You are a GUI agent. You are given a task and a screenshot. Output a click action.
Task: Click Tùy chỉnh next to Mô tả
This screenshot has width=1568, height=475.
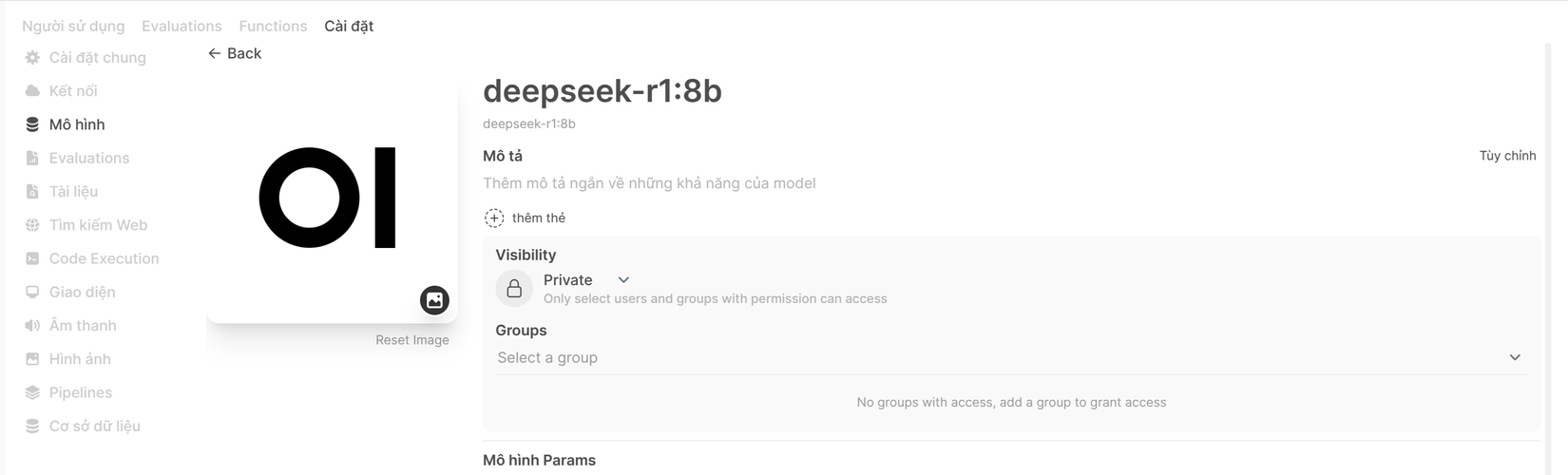click(1507, 156)
